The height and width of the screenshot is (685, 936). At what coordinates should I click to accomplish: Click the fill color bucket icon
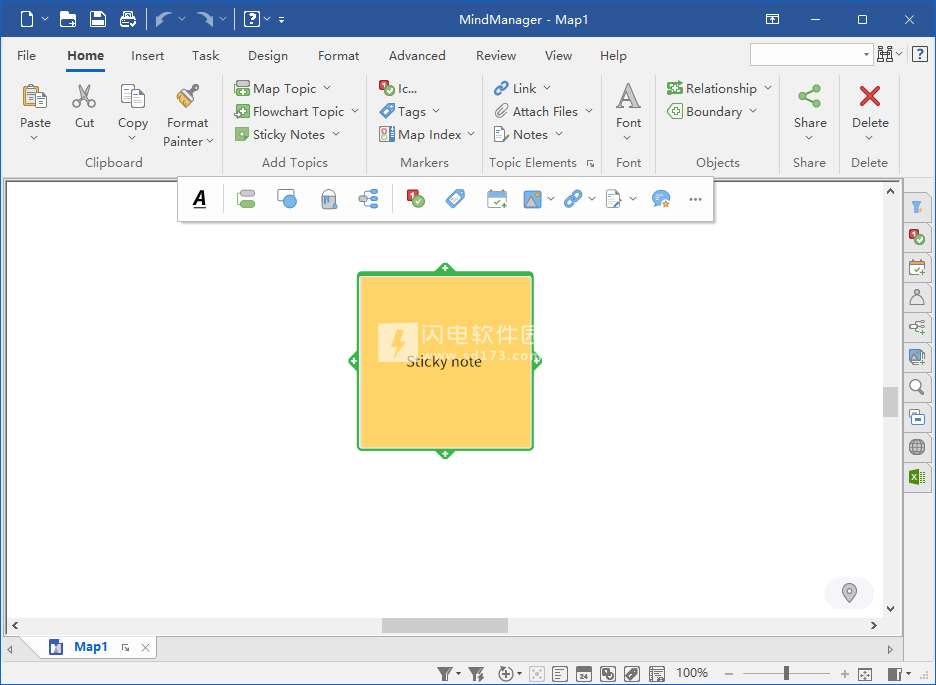[328, 199]
